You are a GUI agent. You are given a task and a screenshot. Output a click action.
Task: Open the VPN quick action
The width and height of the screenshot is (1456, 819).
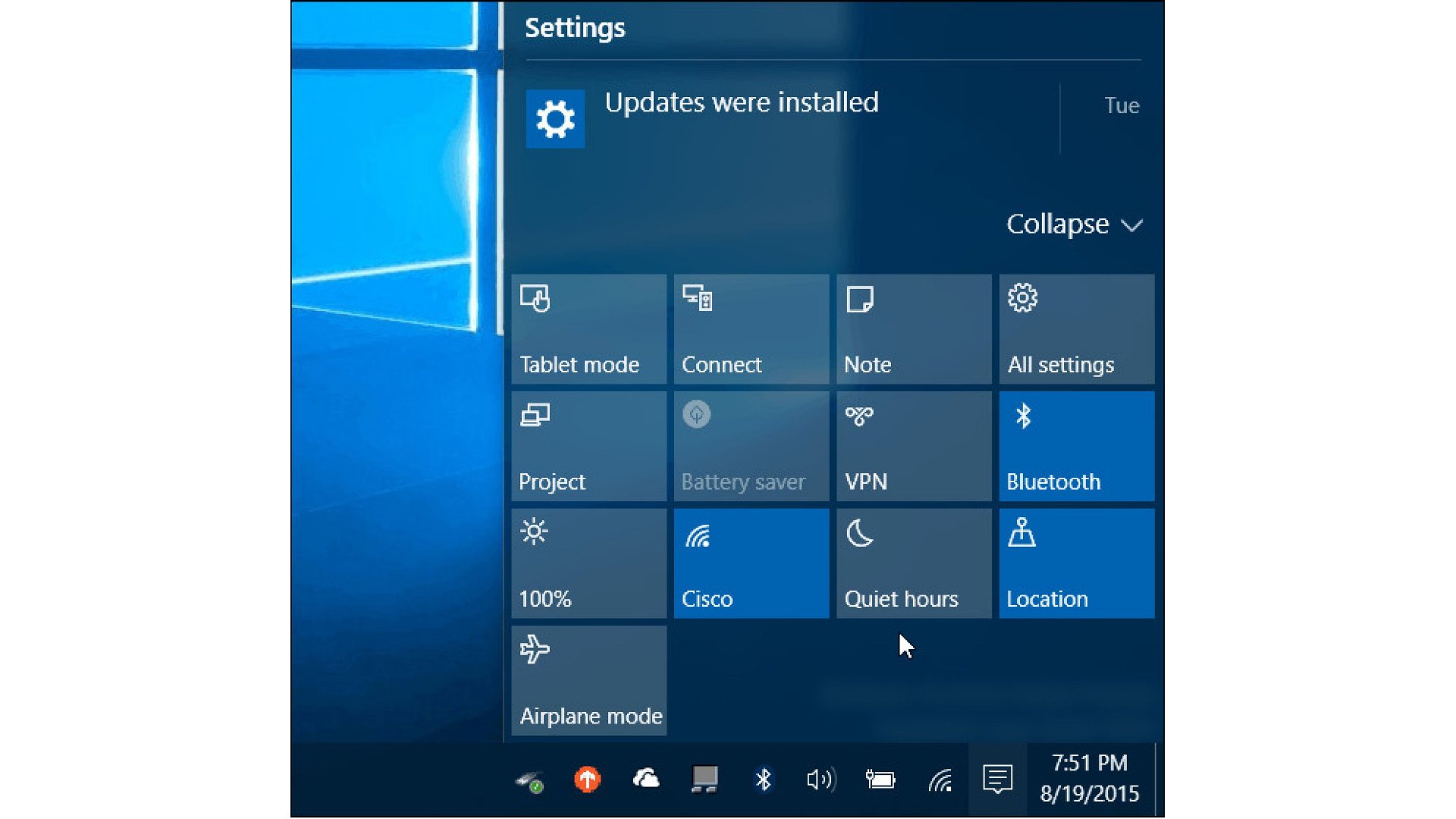[912, 446]
